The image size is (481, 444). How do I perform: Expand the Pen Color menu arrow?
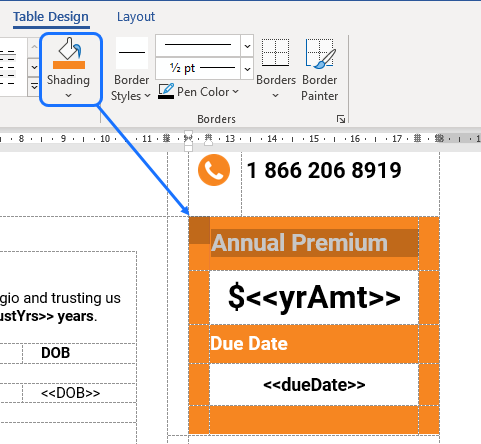236,91
